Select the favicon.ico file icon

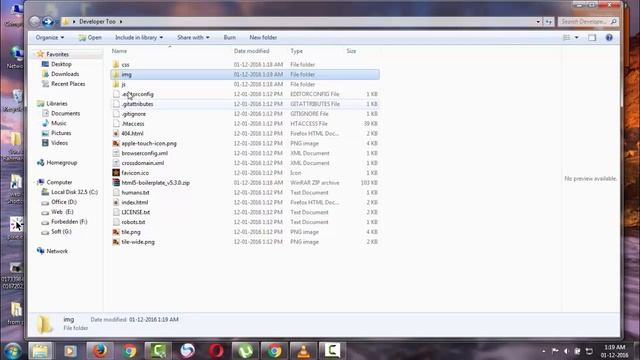pos(116,173)
